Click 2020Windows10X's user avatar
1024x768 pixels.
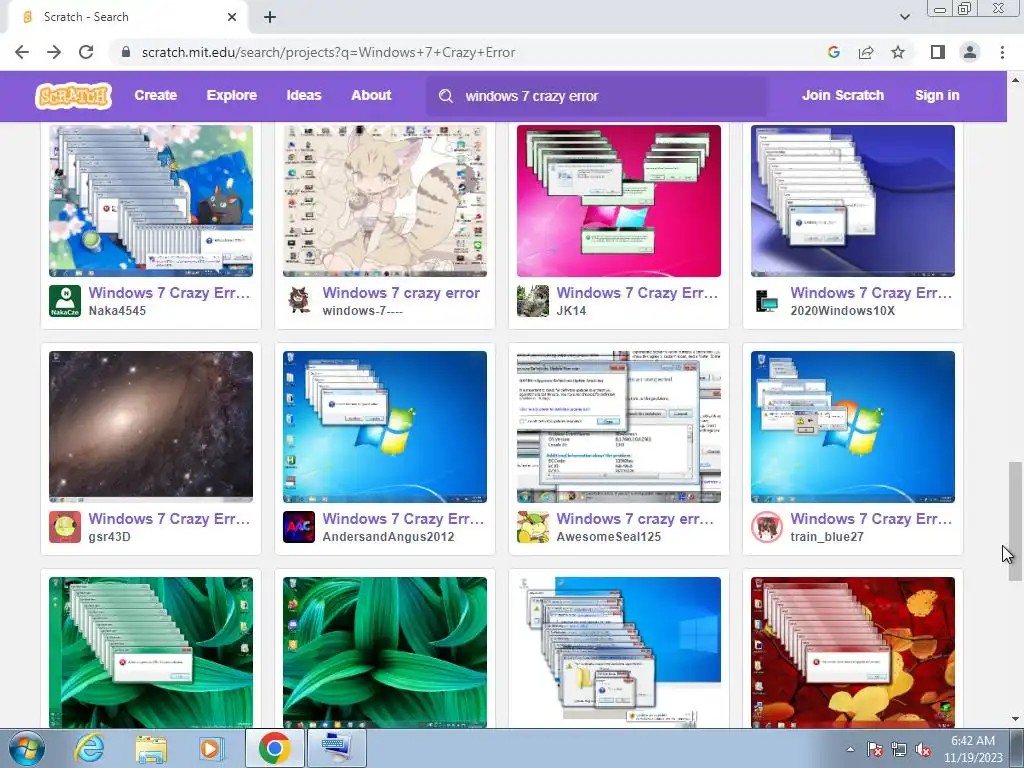coord(767,301)
